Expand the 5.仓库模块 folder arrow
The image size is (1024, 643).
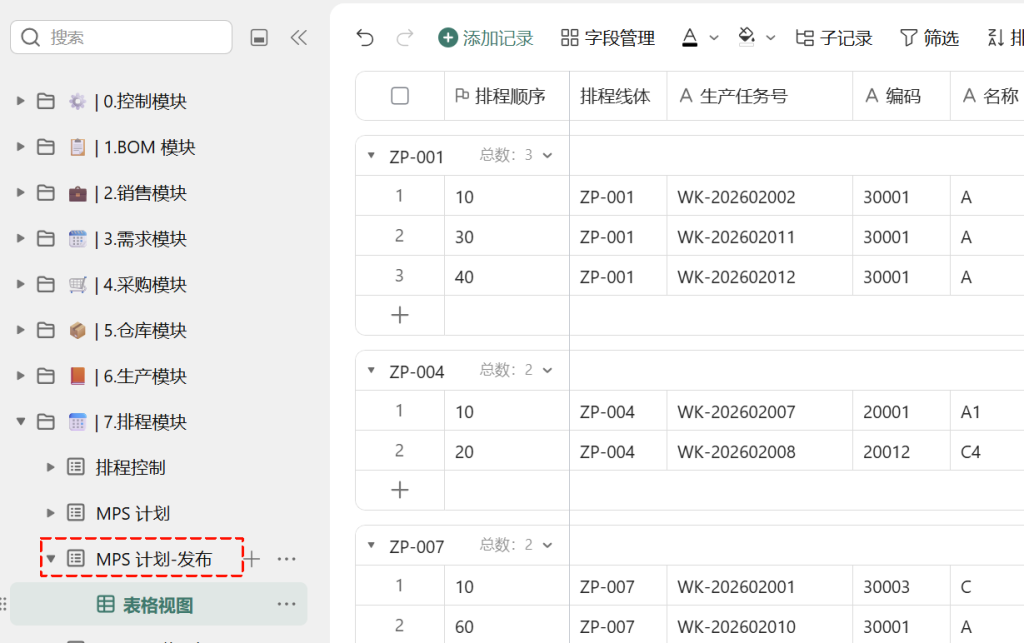(20, 330)
